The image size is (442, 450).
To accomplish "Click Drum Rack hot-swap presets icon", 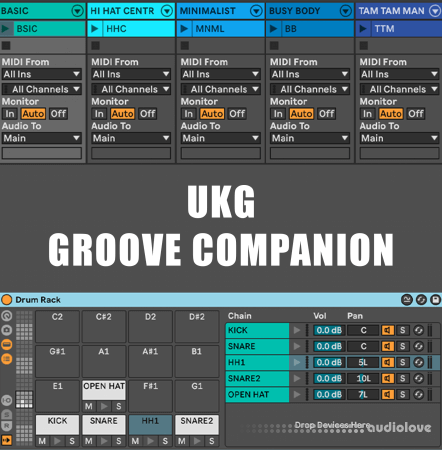I will pyautogui.click(x=421, y=300).
